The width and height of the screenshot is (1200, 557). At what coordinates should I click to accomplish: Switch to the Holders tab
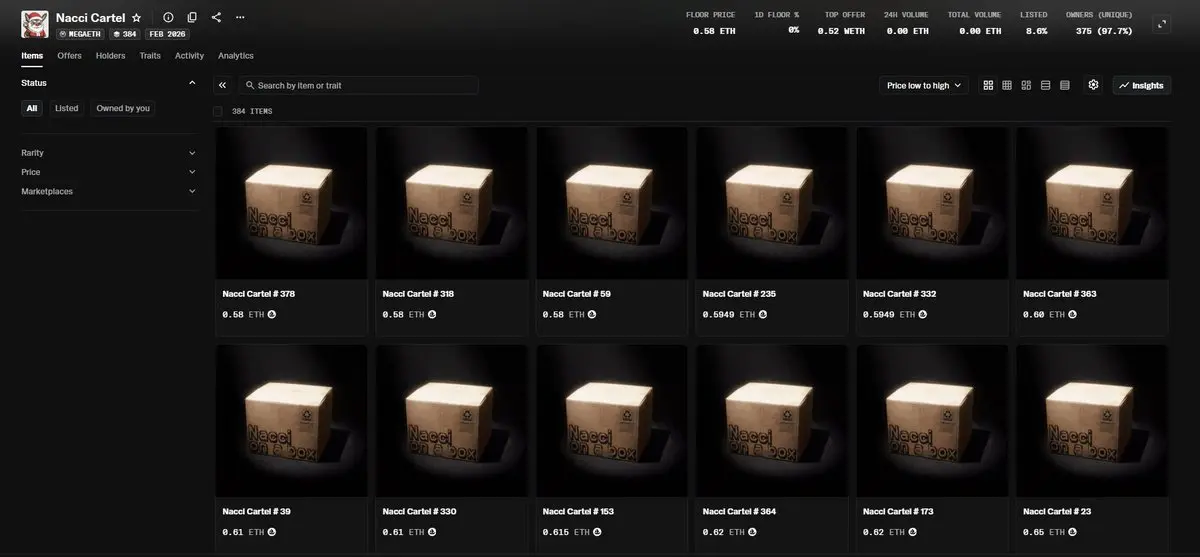click(x=111, y=56)
